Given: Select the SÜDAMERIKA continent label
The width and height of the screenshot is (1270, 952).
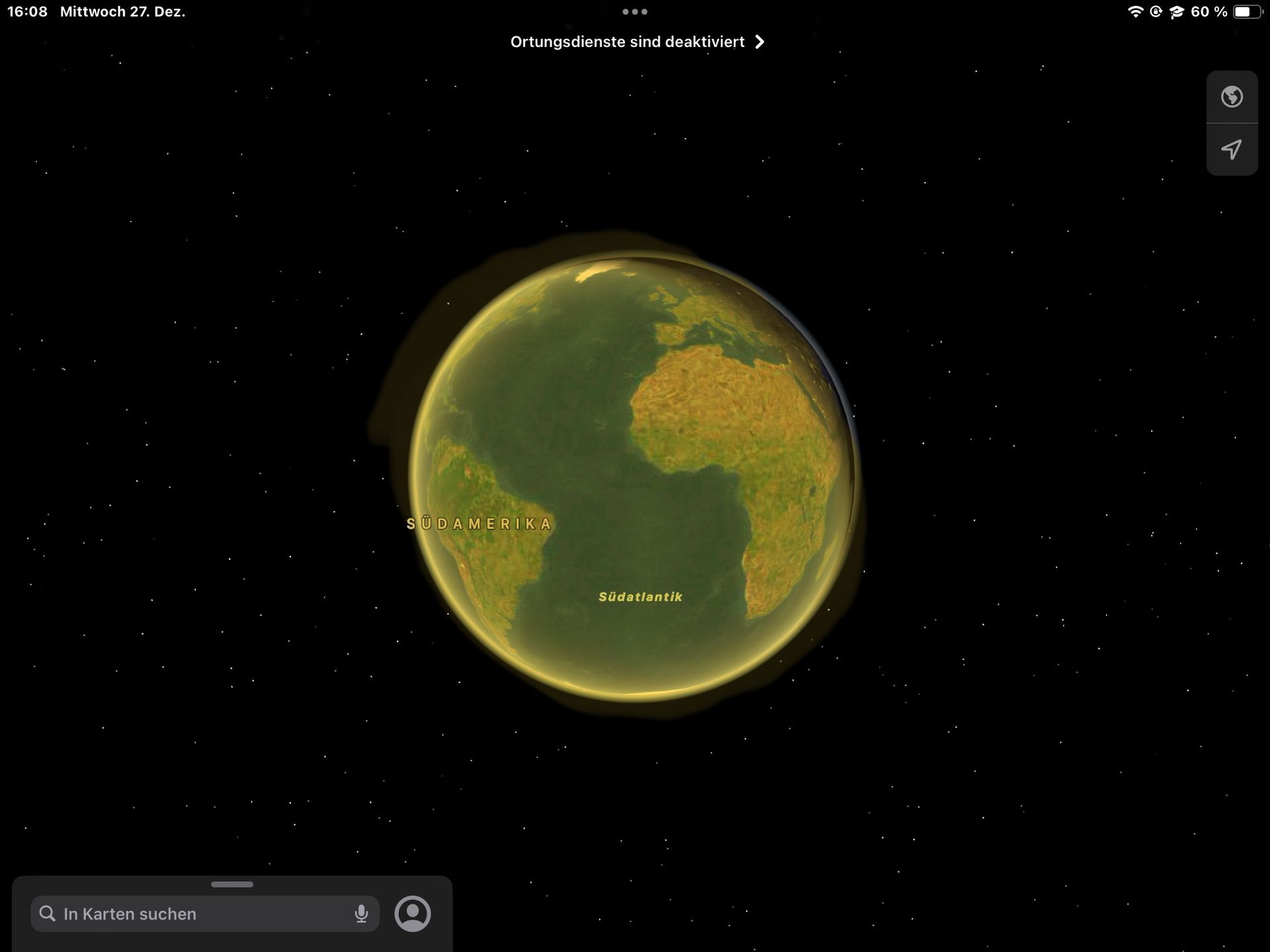Looking at the screenshot, I should [480, 524].
